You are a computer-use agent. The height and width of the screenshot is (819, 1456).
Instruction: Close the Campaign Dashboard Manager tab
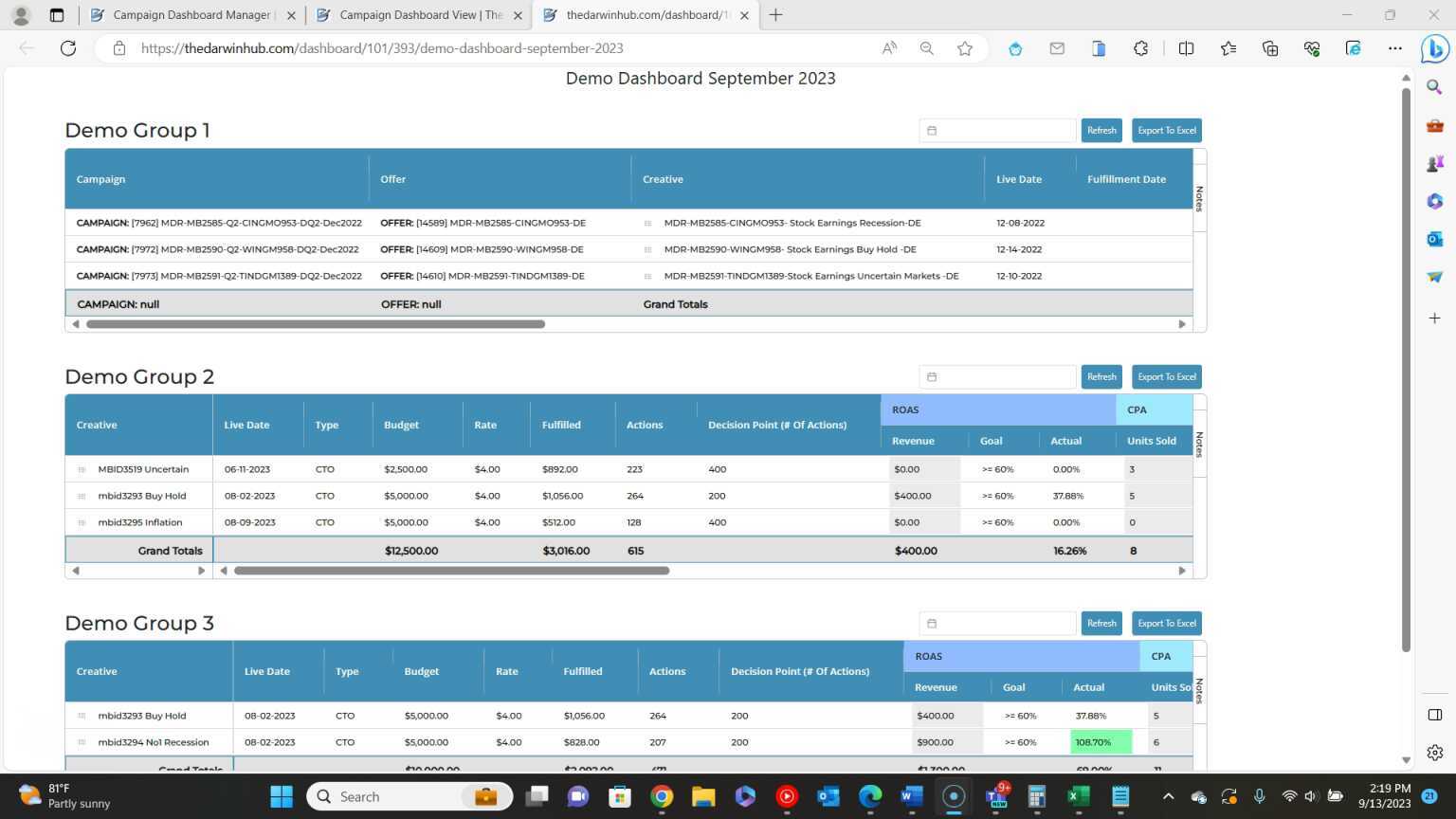click(291, 15)
